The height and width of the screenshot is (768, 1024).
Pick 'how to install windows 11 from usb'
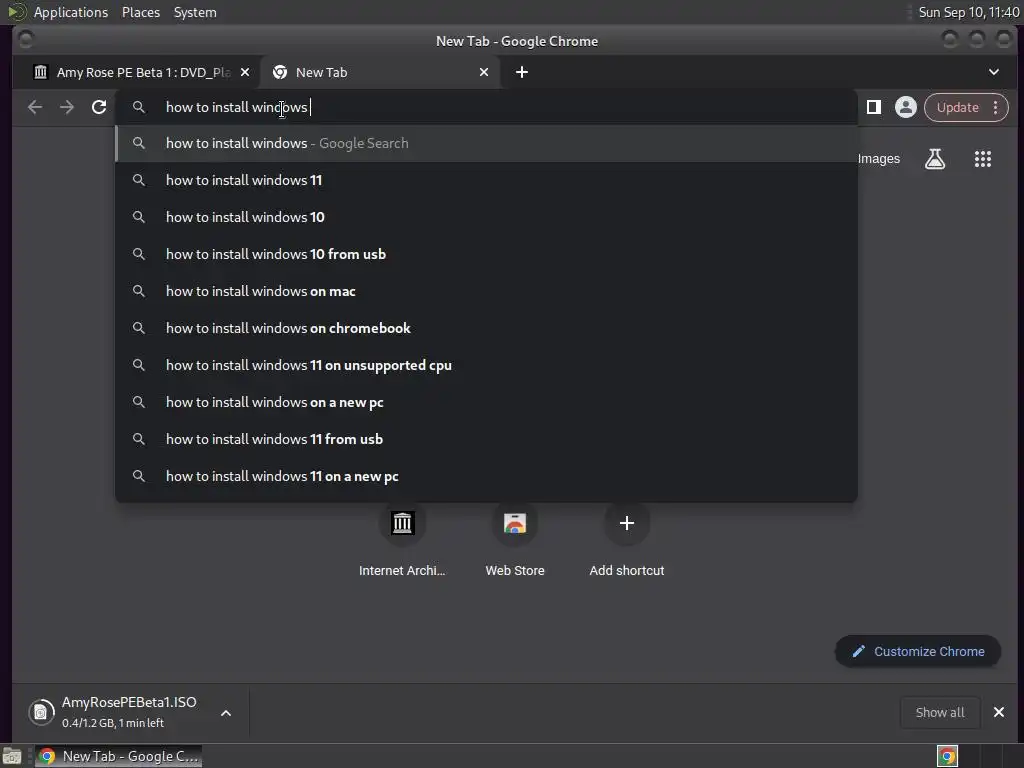tap(486, 439)
